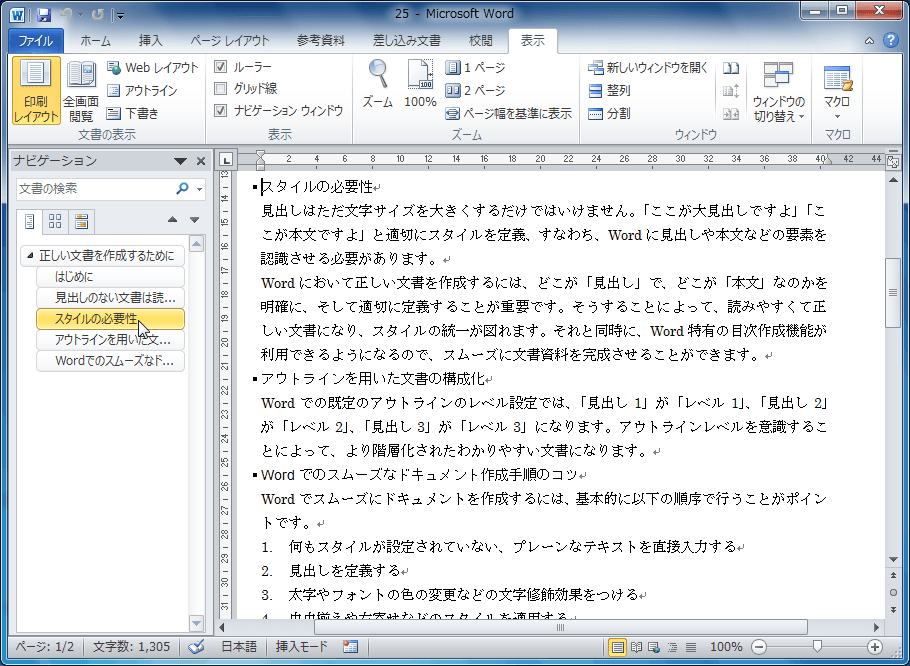Toggle draft view in status bar
910x666 pixels.
(691, 647)
